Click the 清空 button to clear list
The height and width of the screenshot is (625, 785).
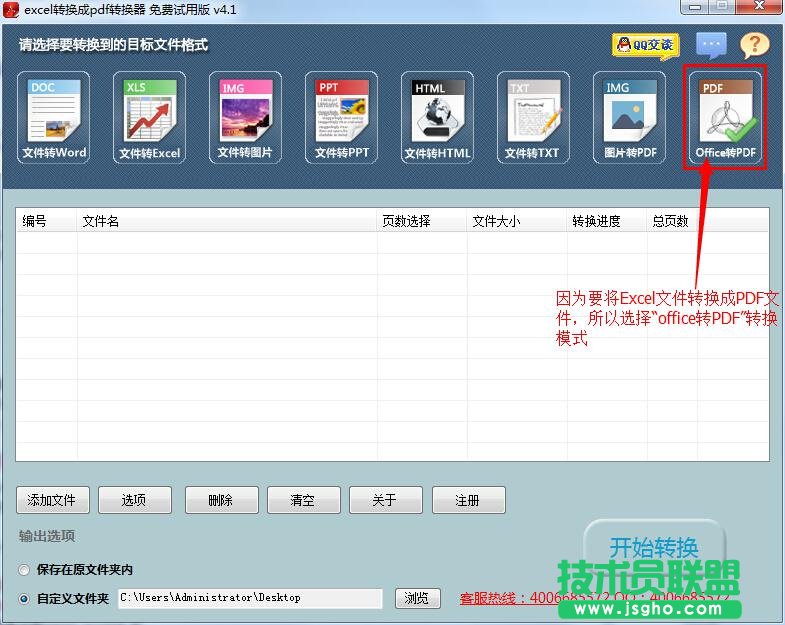tap(304, 500)
